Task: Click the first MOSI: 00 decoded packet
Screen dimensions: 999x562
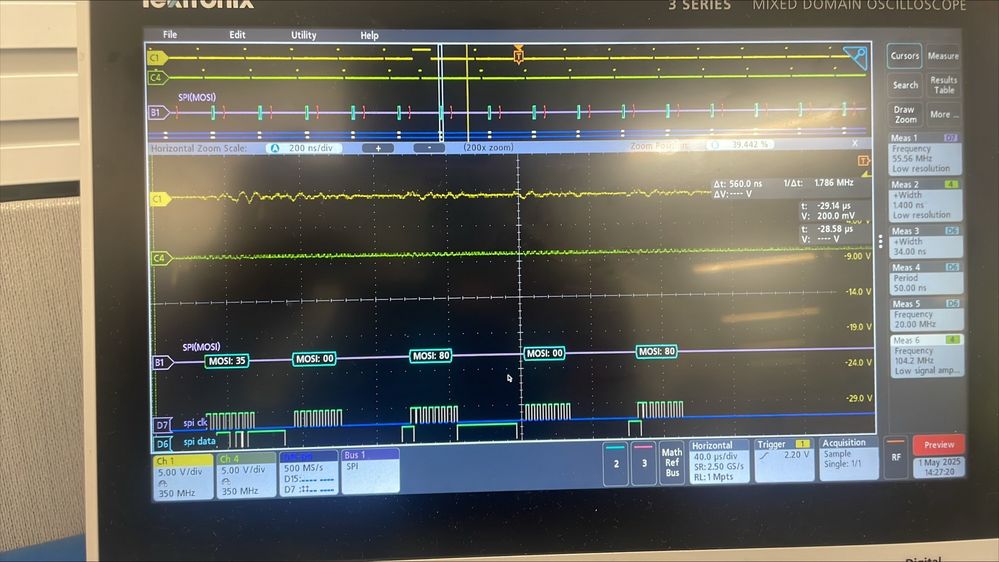Action: (314, 359)
